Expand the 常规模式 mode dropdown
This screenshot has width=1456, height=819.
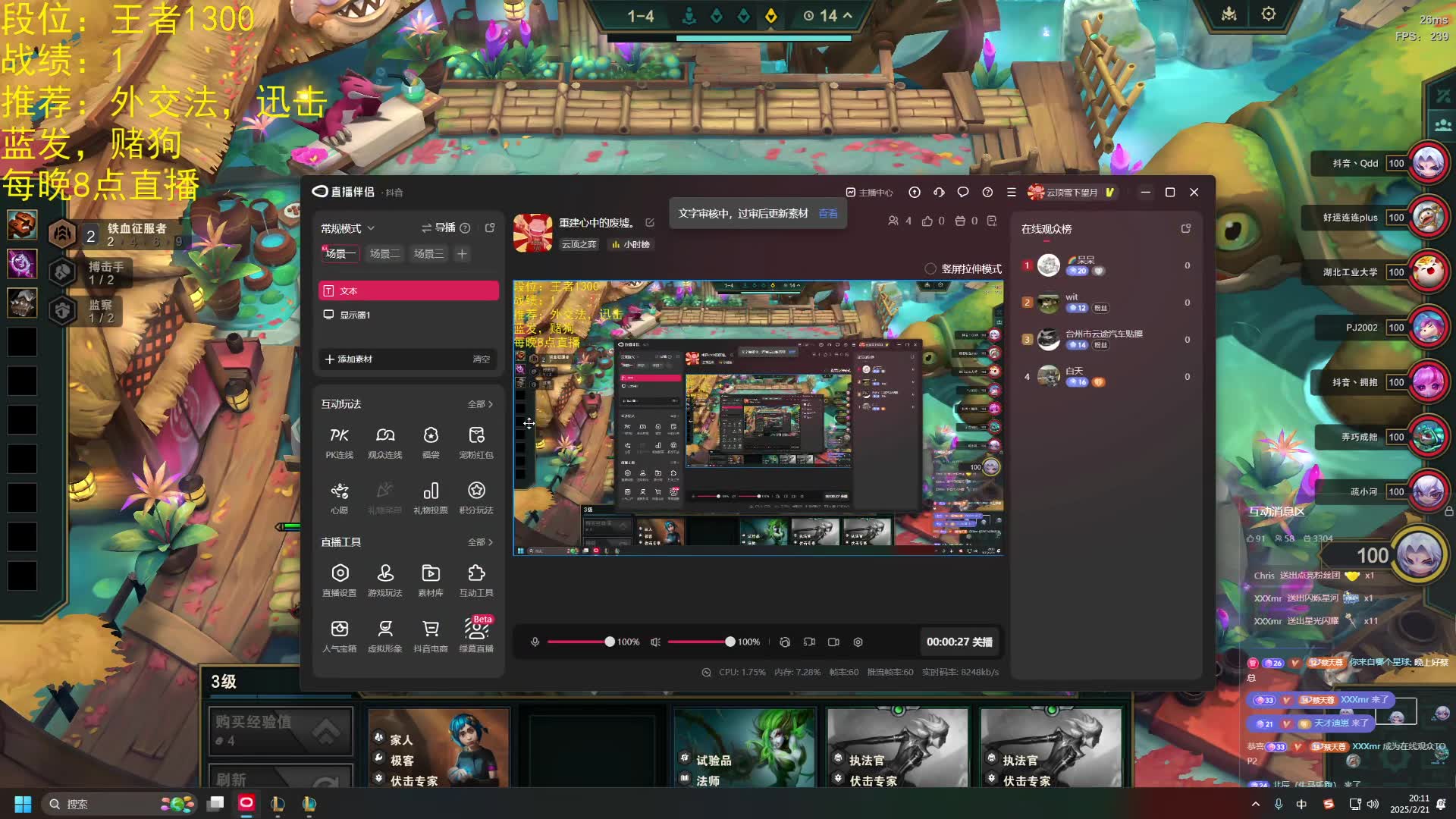pos(347,228)
